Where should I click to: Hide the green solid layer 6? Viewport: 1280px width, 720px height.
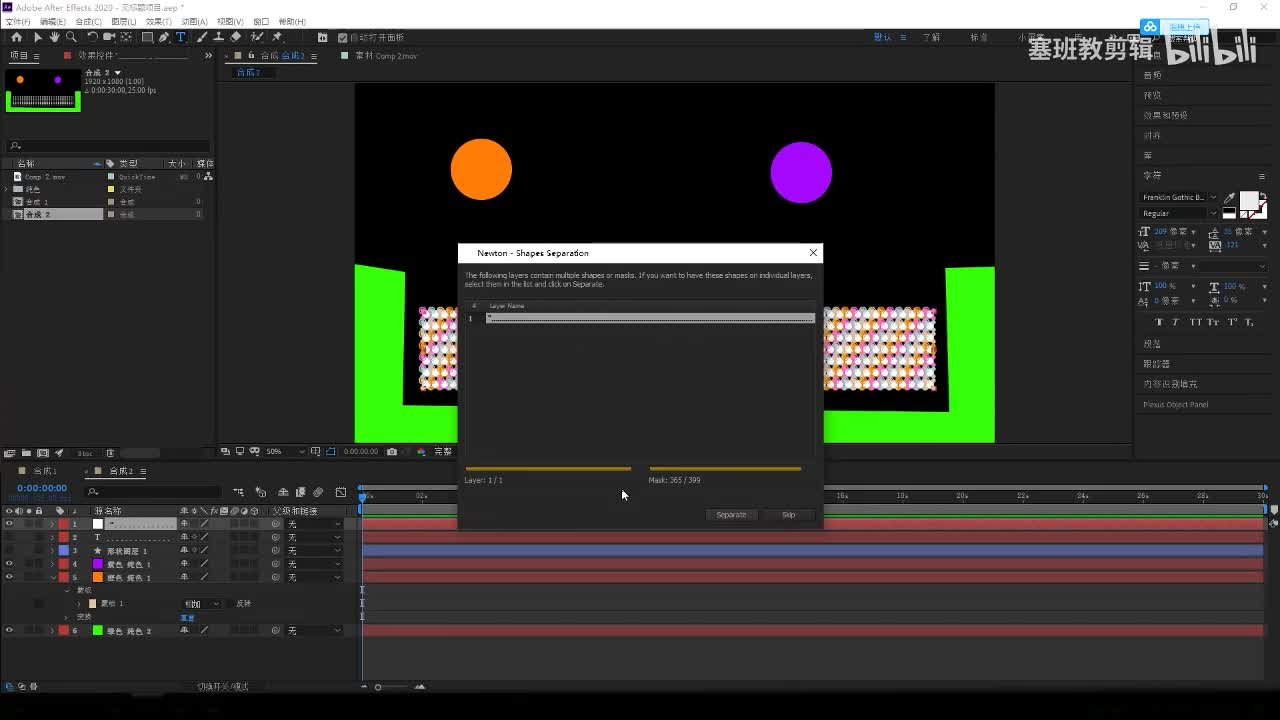[x=9, y=631]
